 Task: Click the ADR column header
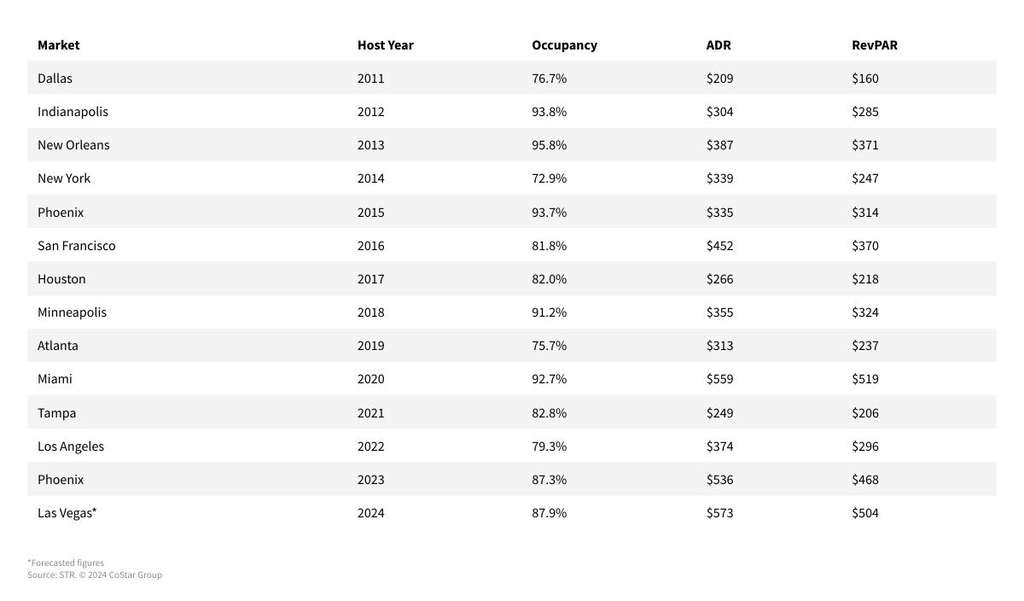click(718, 45)
